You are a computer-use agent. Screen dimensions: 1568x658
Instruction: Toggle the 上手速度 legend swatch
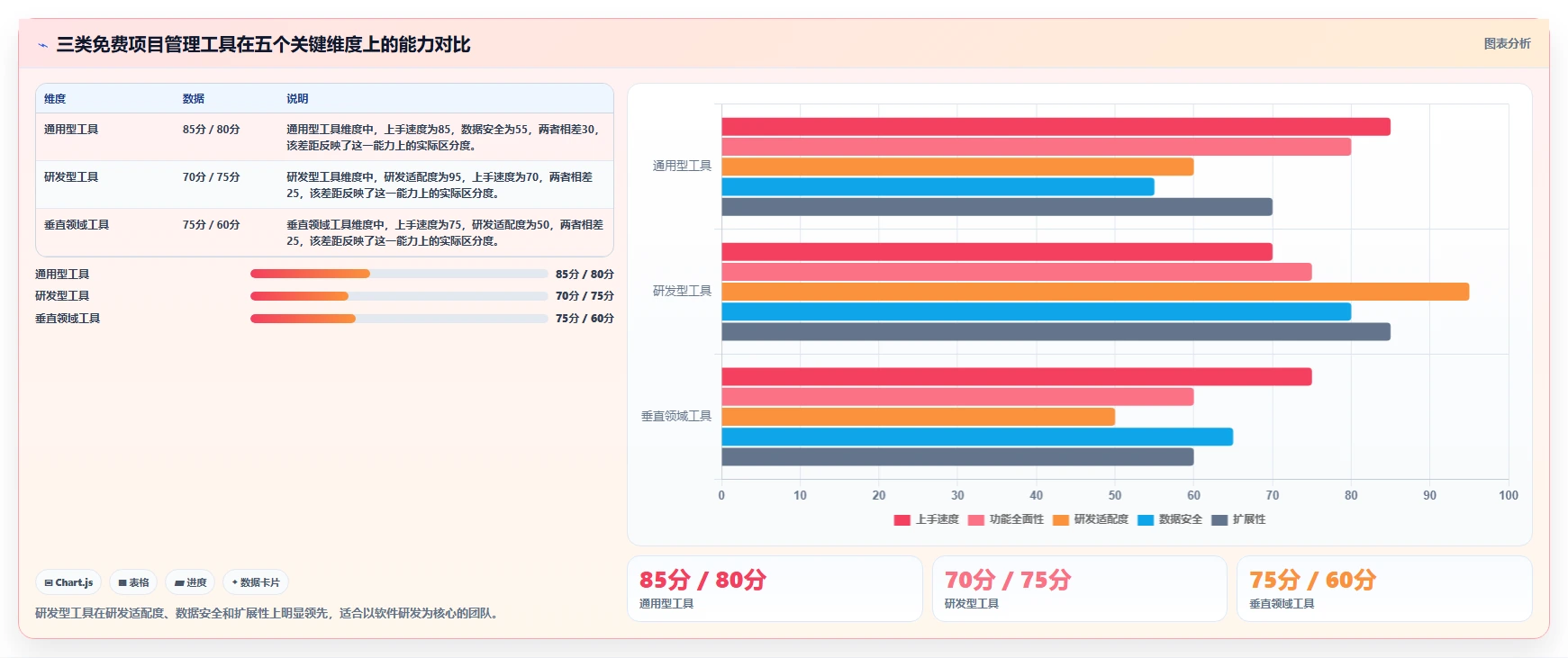[x=902, y=519]
